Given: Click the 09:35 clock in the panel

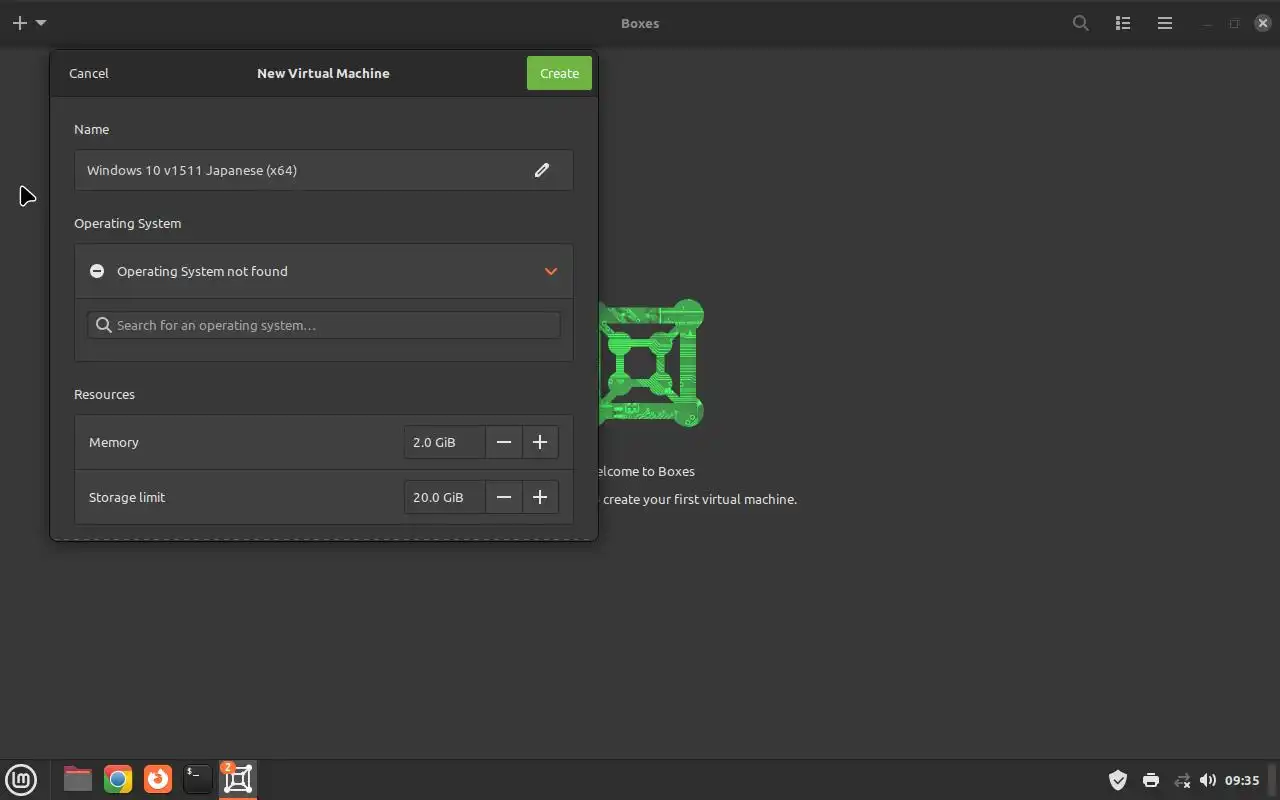Looking at the screenshot, I should click(x=1242, y=780).
